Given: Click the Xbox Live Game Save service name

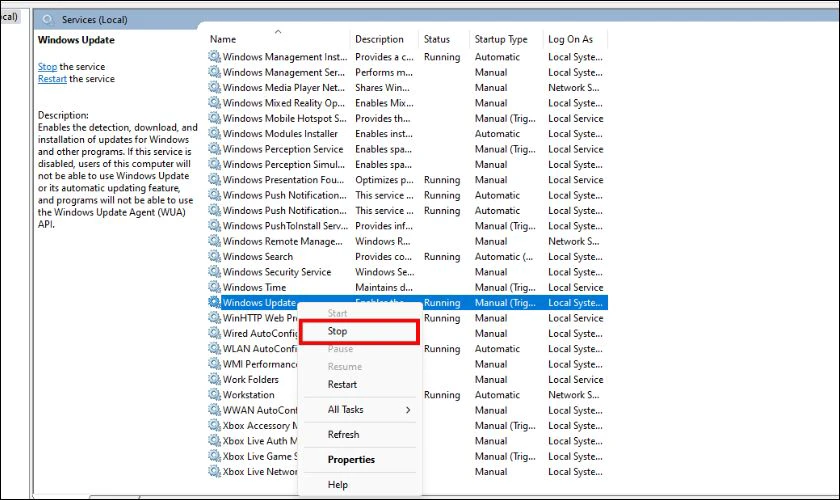Looking at the screenshot, I should (260, 457).
